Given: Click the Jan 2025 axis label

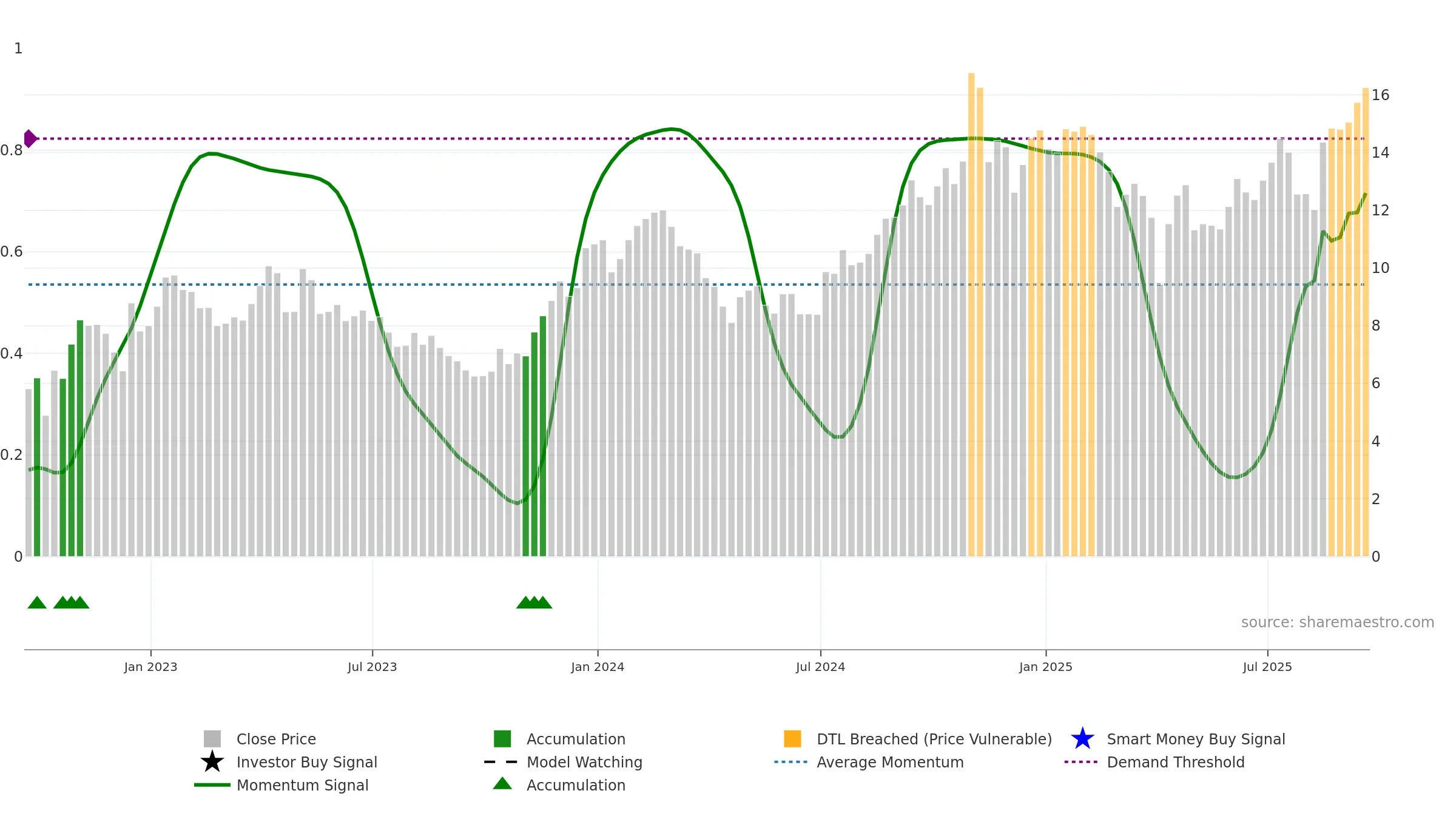Looking at the screenshot, I should tap(1046, 667).
